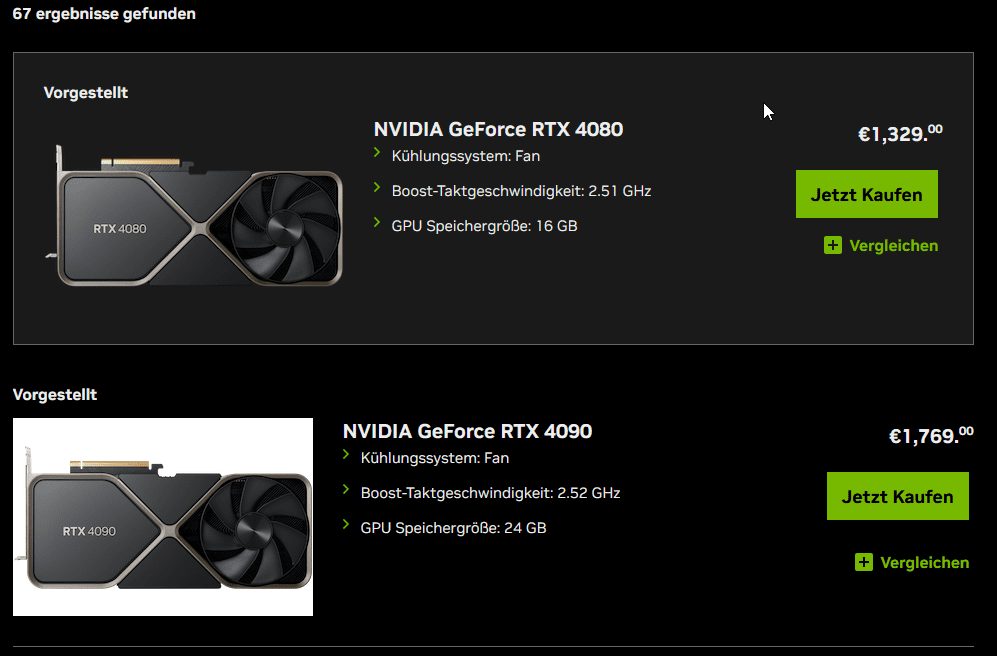Click the "67 ergebnisse gefunden" results text

click(x=104, y=14)
